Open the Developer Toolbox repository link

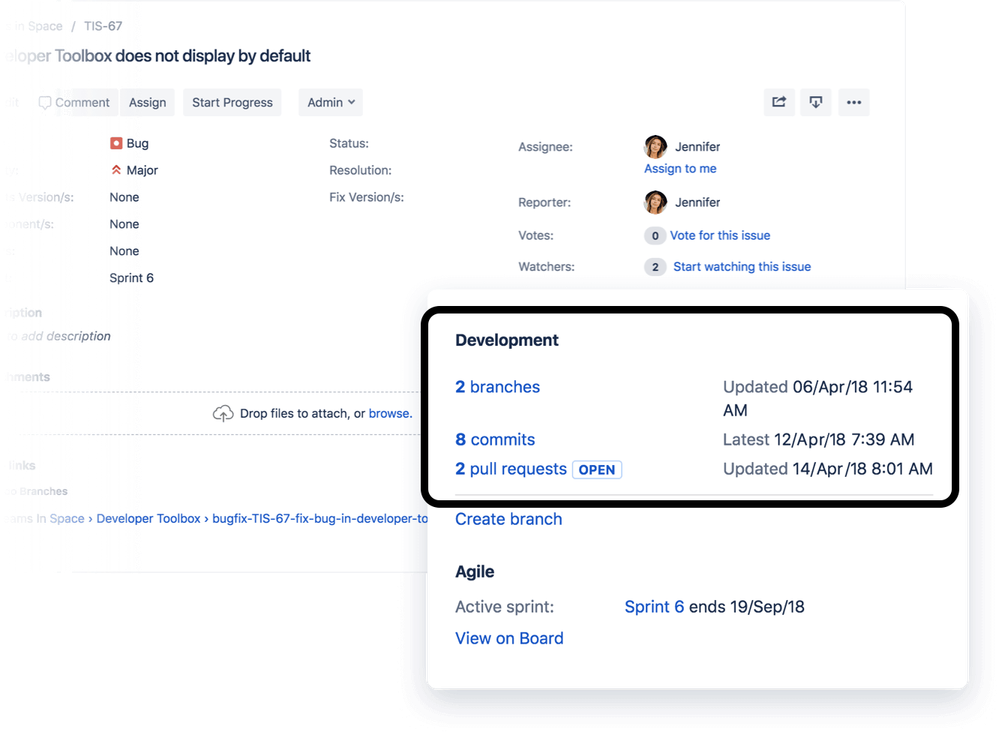[x=148, y=519]
